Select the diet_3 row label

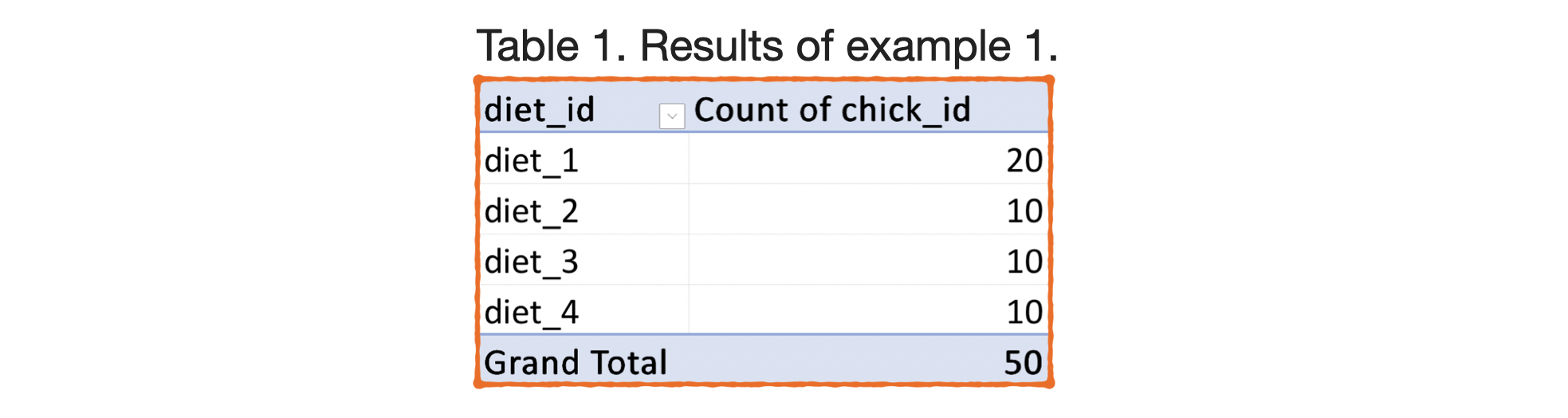pyautogui.click(x=531, y=262)
